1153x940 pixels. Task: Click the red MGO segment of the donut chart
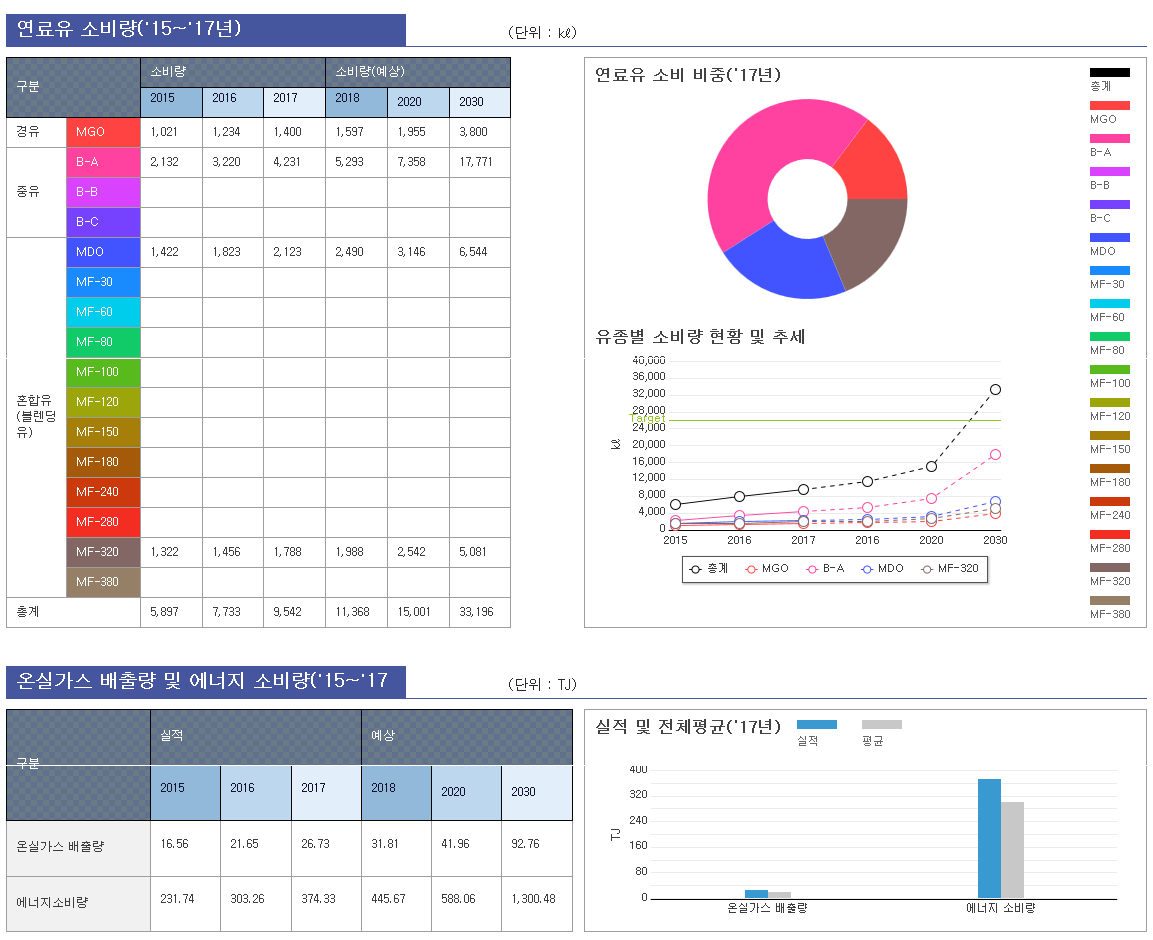point(875,165)
